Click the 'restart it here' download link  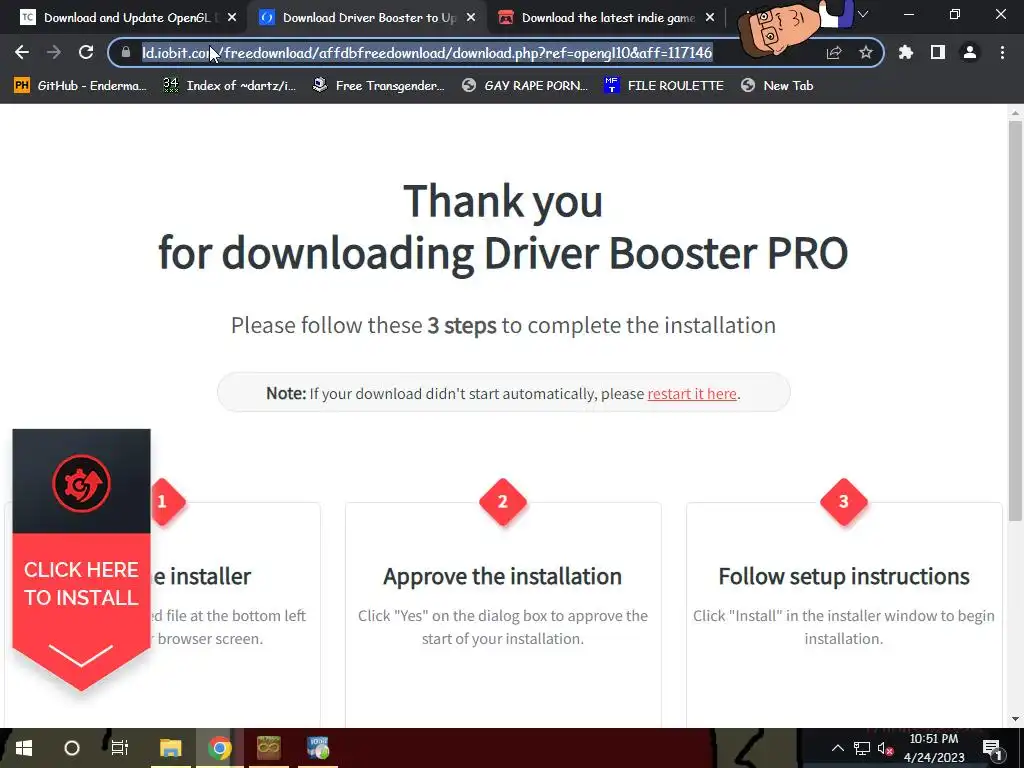(692, 394)
